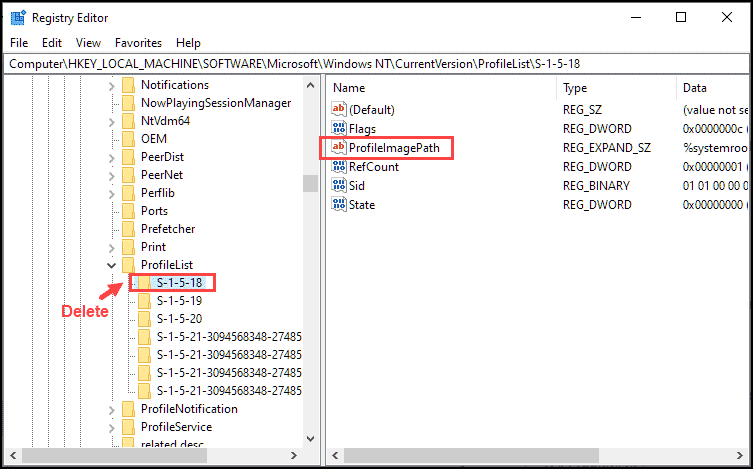Expand the NtVdm64 key
The image size is (753, 469).
(111, 122)
